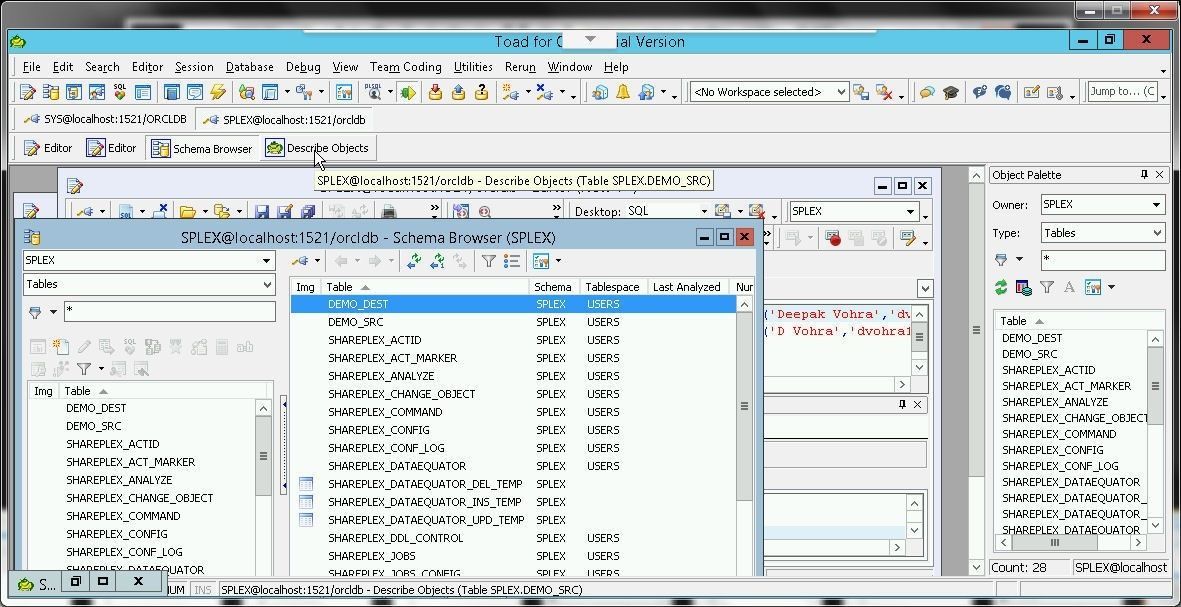Switch to the first Editor window tab
The width and height of the screenshot is (1181, 607).
(48, 148)
